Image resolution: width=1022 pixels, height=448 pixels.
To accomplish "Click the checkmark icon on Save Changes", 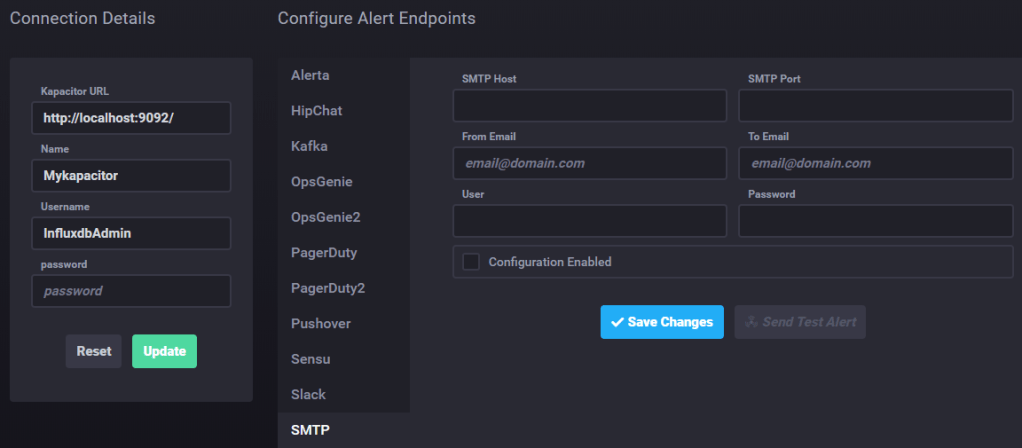I will [x=617, y=322].
